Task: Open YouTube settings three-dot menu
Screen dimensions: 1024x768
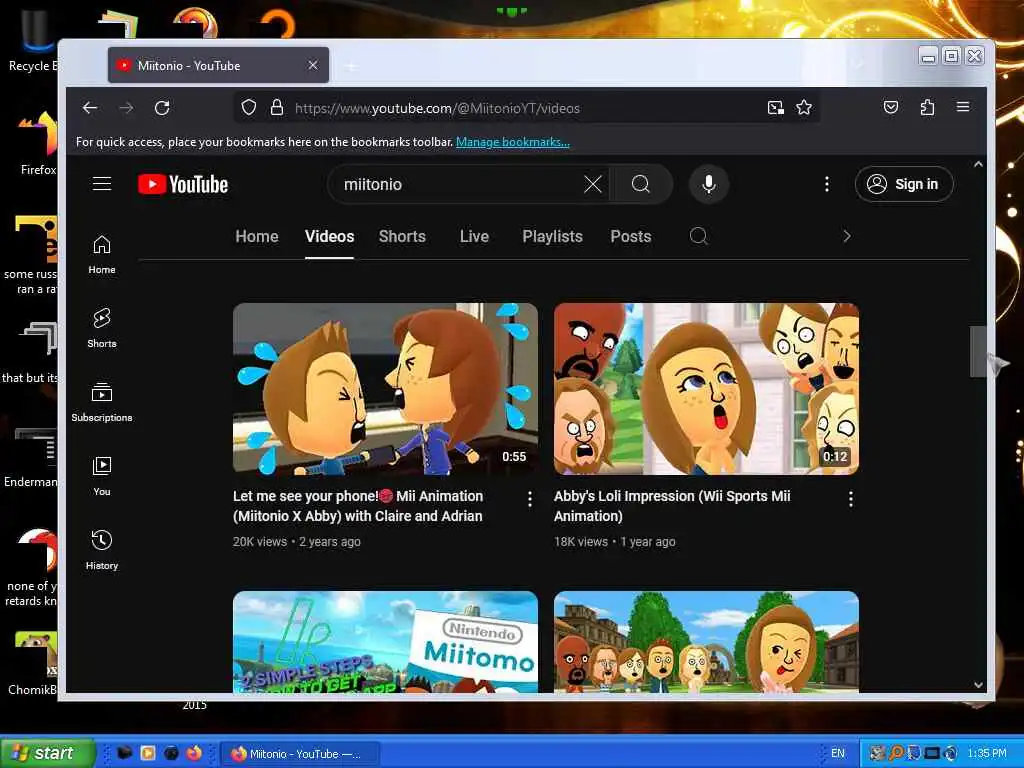Action: 827,184
